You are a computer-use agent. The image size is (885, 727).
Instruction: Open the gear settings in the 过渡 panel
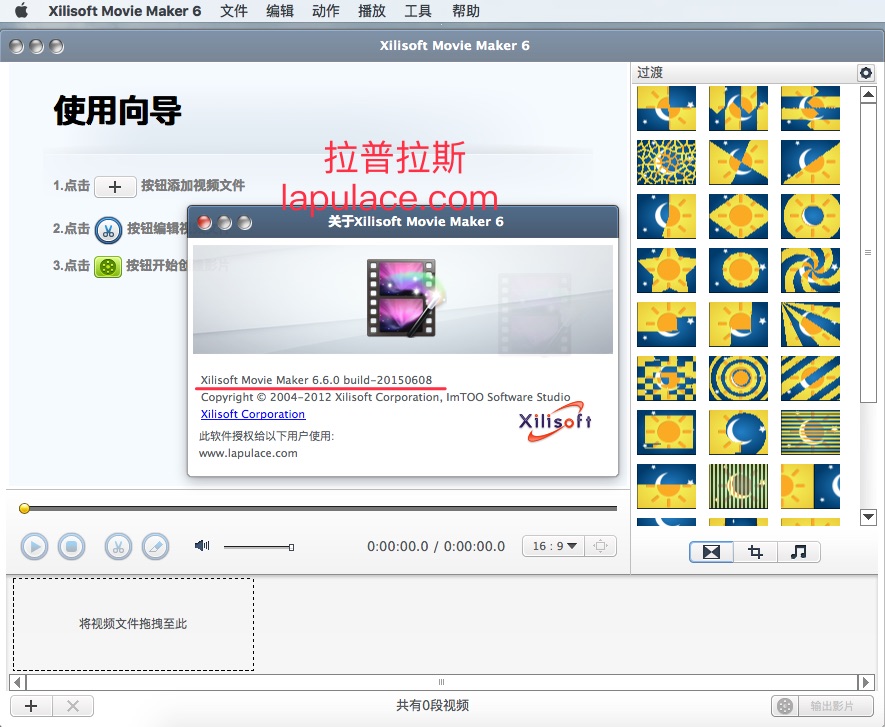(866, 72)
